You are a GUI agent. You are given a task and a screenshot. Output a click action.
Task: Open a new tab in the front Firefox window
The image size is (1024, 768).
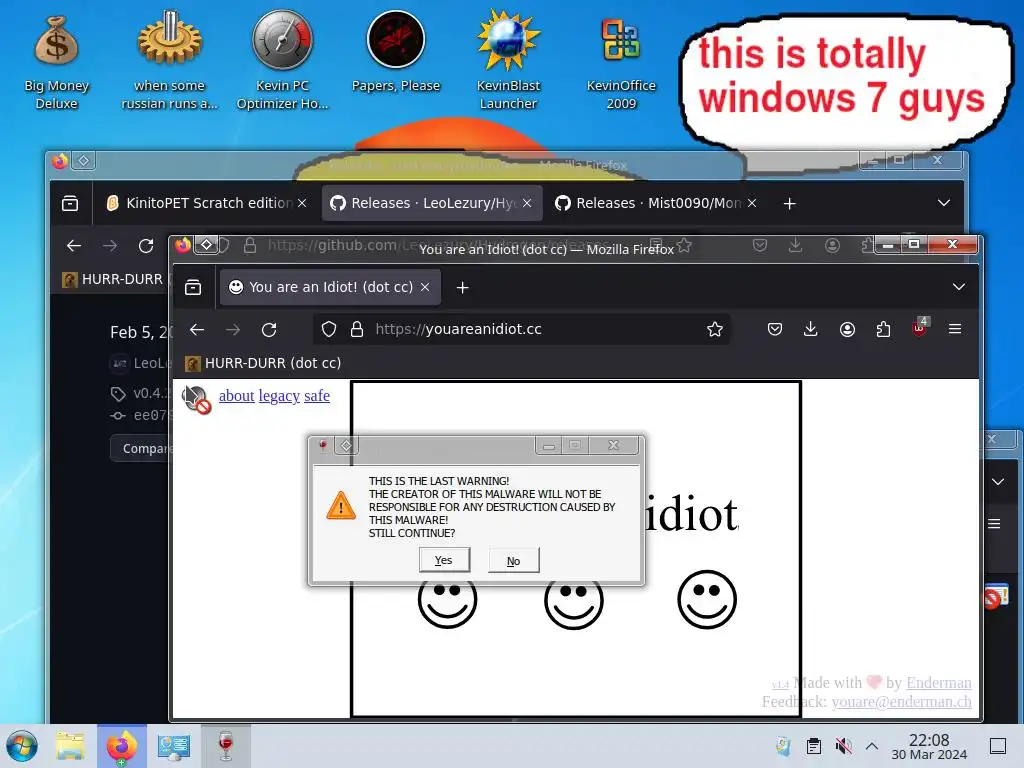(x=462, y=287)
